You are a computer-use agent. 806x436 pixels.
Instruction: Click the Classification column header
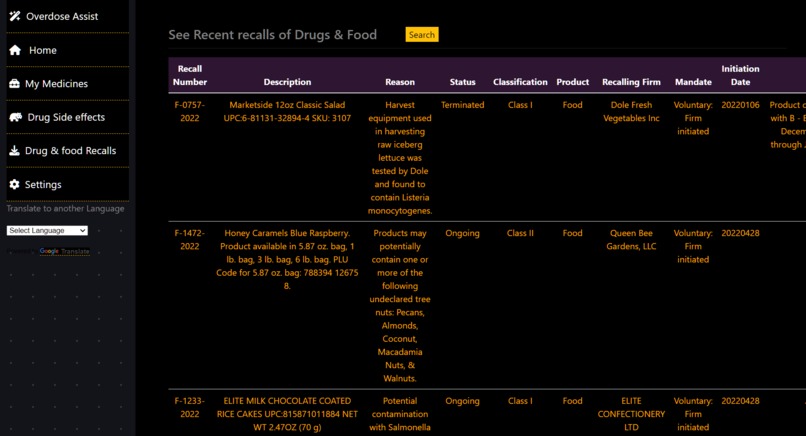pyautogui.click(x=520, y=82)
